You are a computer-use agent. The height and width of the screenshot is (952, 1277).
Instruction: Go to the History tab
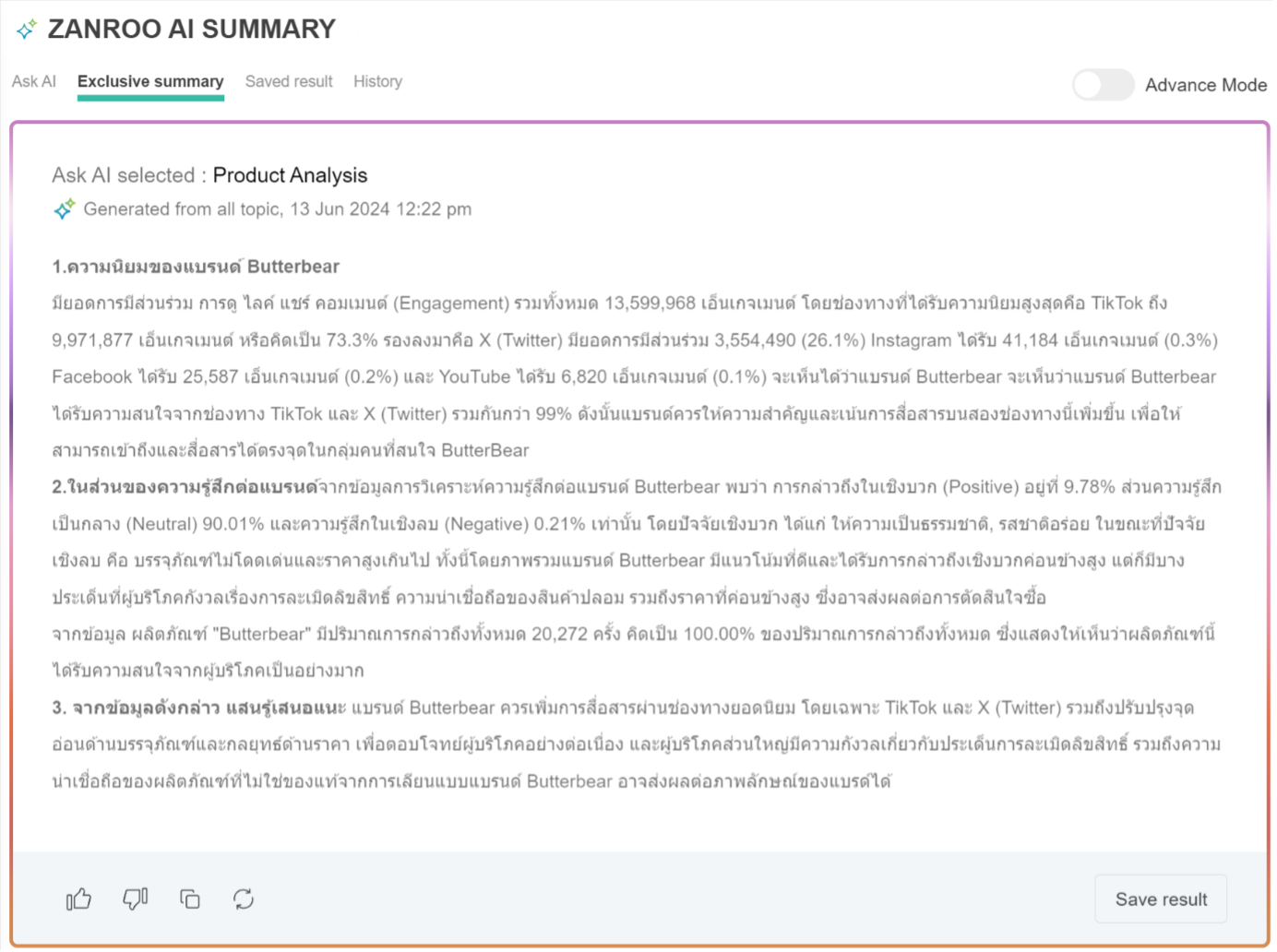pyautogui.click(x=378, y=81)
